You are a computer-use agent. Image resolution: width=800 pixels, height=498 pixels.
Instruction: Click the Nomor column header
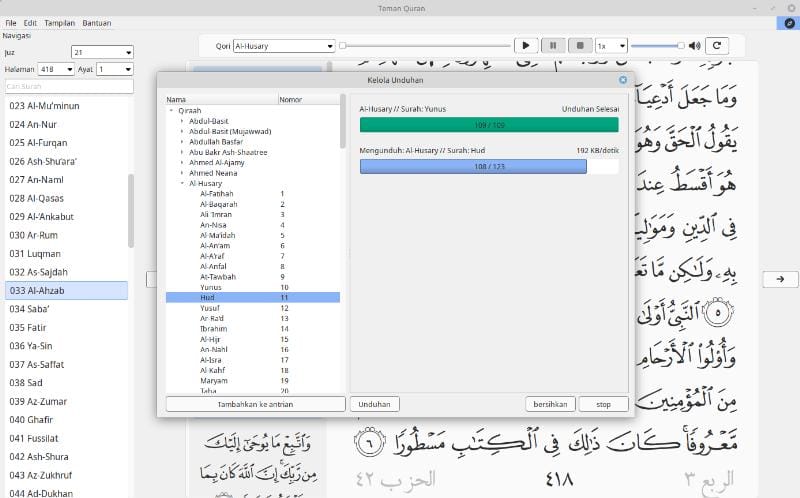[308, 99]
